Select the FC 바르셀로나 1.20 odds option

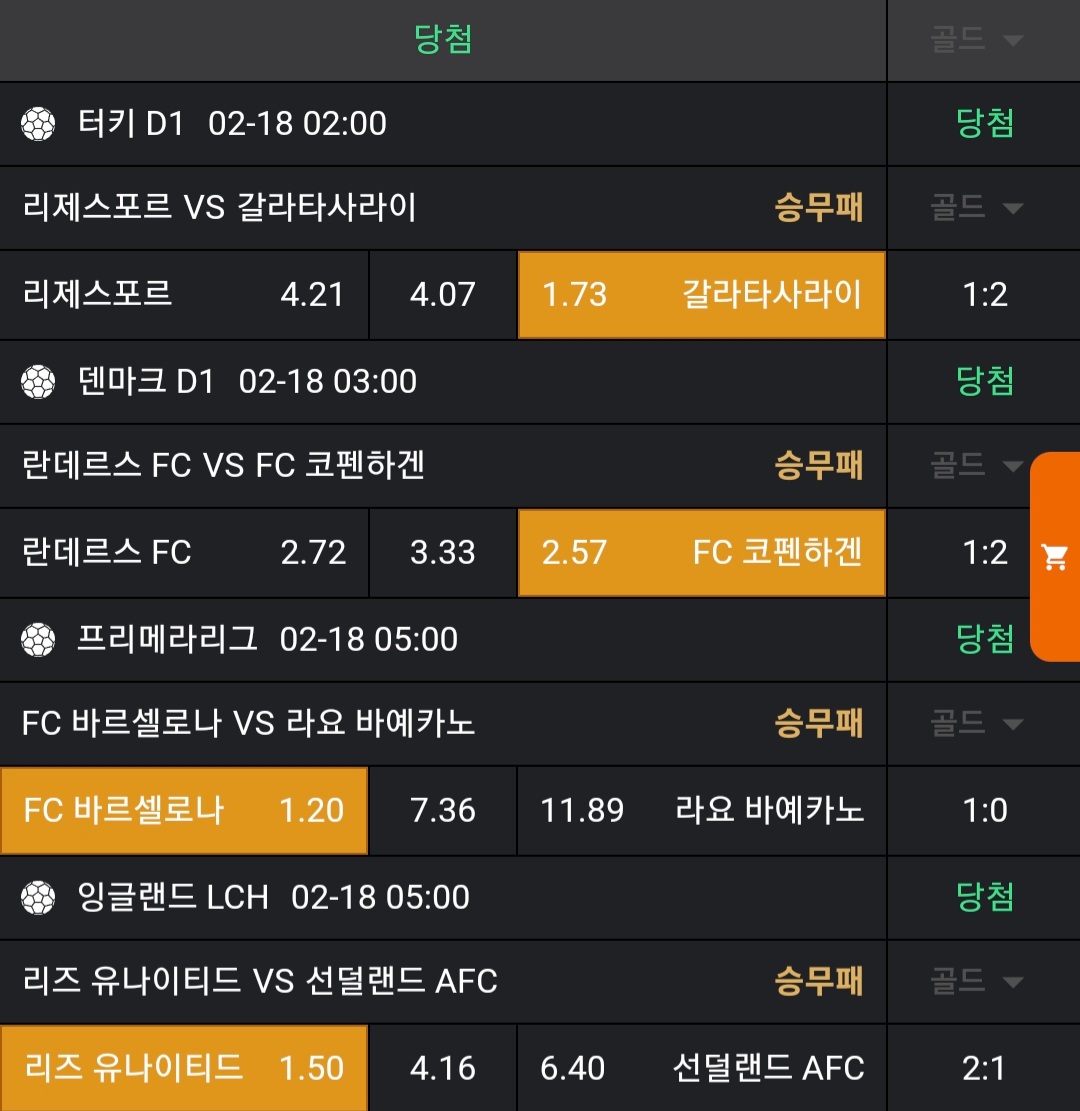(184, 810)
